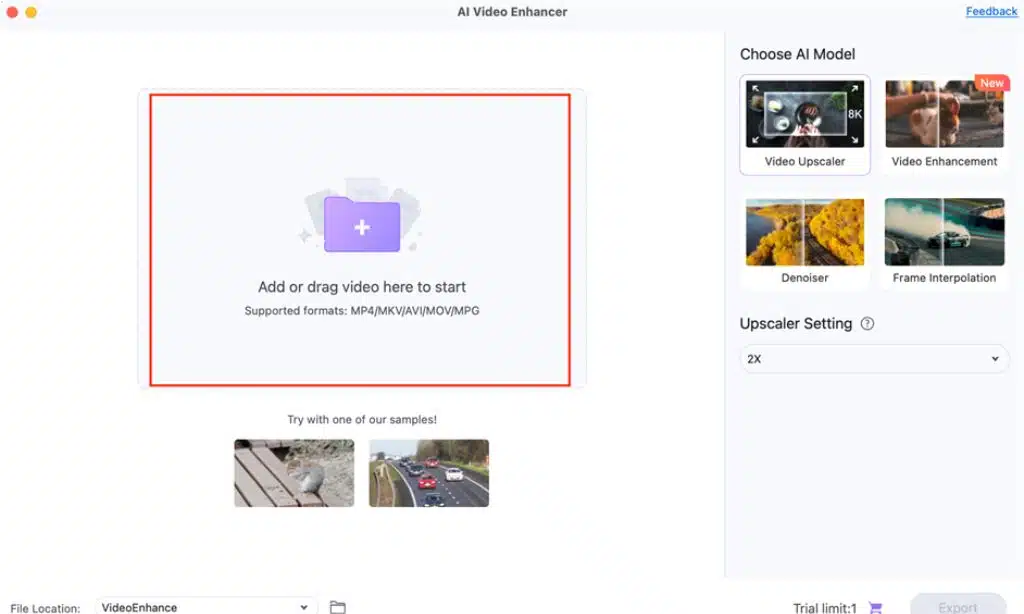1024x614 pixels.
Task: Select the Video Upscaler AI model
Action: coord(804,123)
